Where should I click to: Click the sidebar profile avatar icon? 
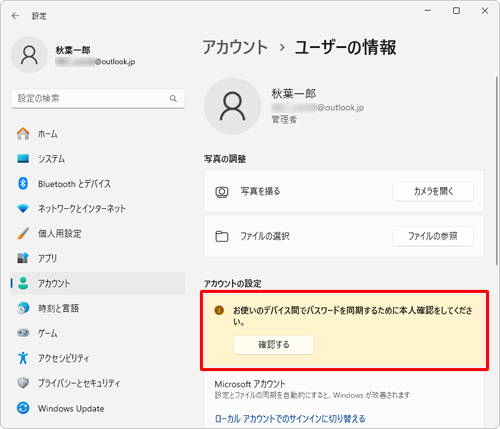29,55
